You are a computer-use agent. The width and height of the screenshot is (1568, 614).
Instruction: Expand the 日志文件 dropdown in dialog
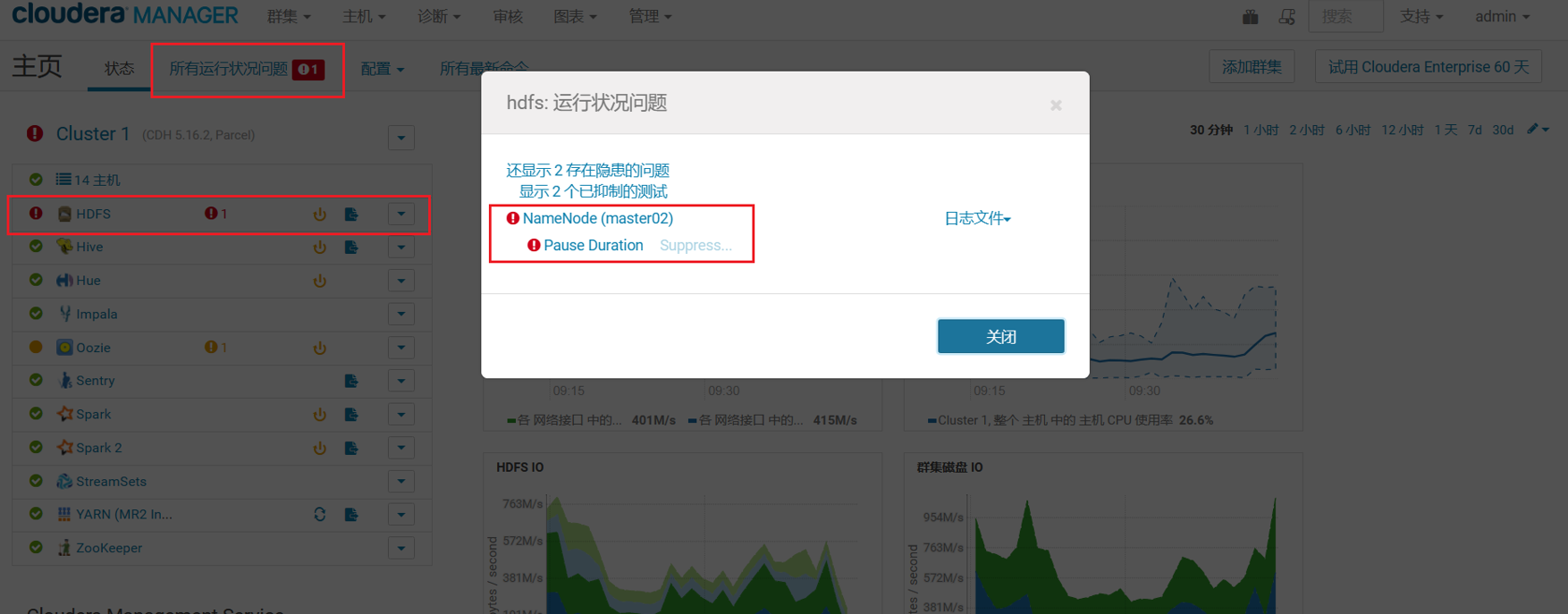pos(977,218)
